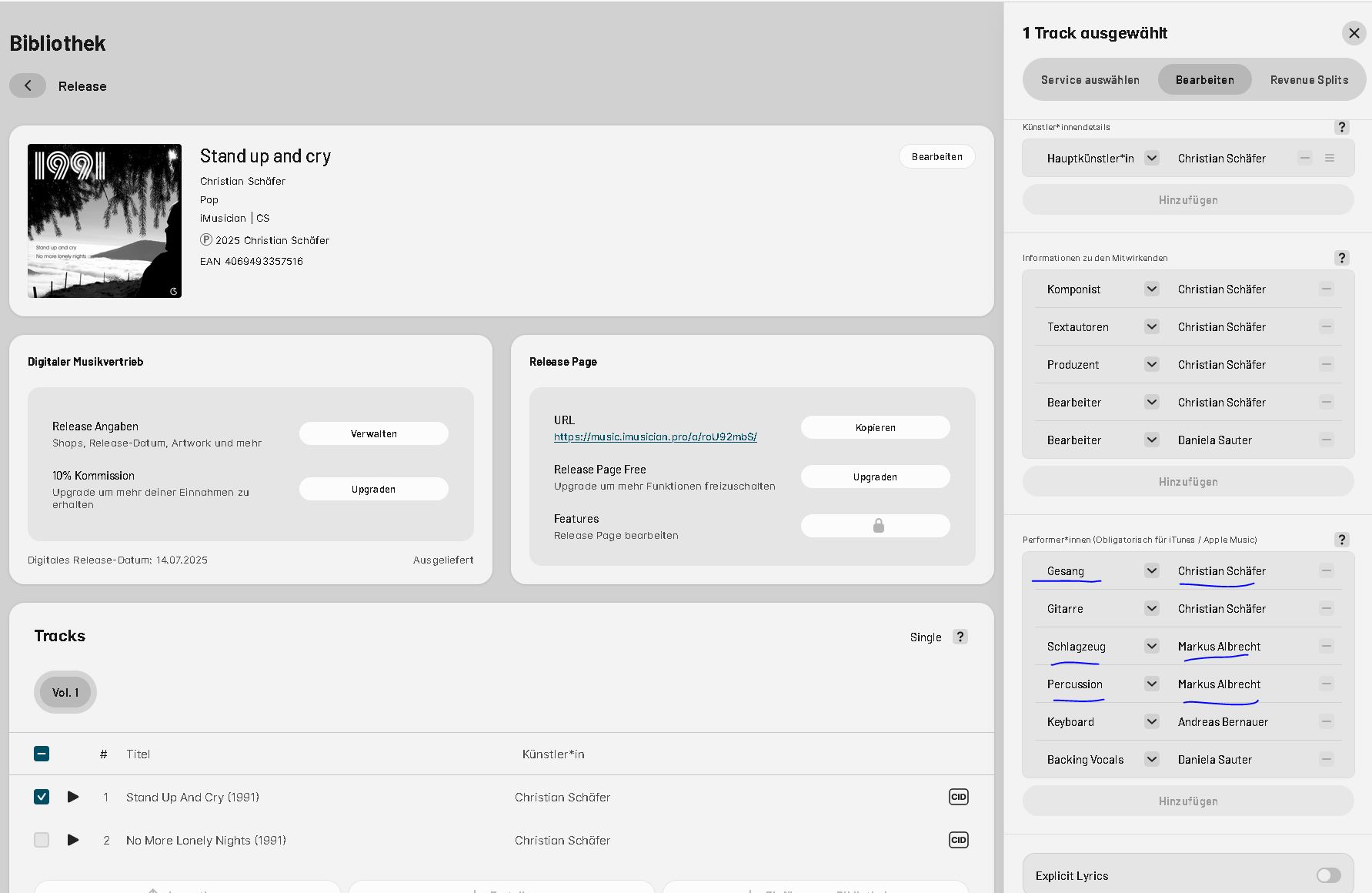Remove Backing Vocals Daniela Sauter entry
This screenshot has width=1372, height=893.
pyautogui.click(x=1327, y=760)
